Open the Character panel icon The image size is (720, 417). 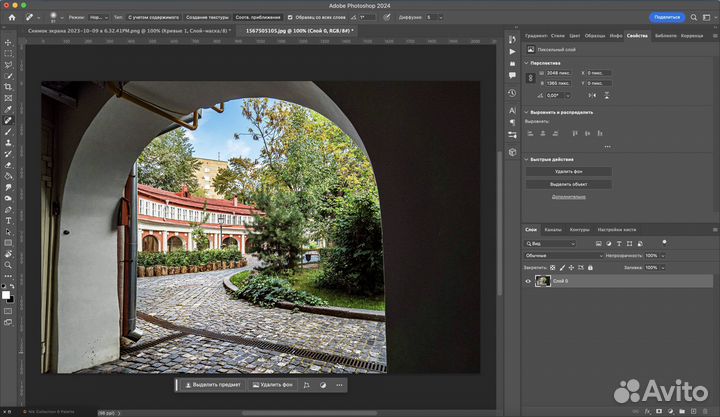pyautogui.click(x=512, y=111)
